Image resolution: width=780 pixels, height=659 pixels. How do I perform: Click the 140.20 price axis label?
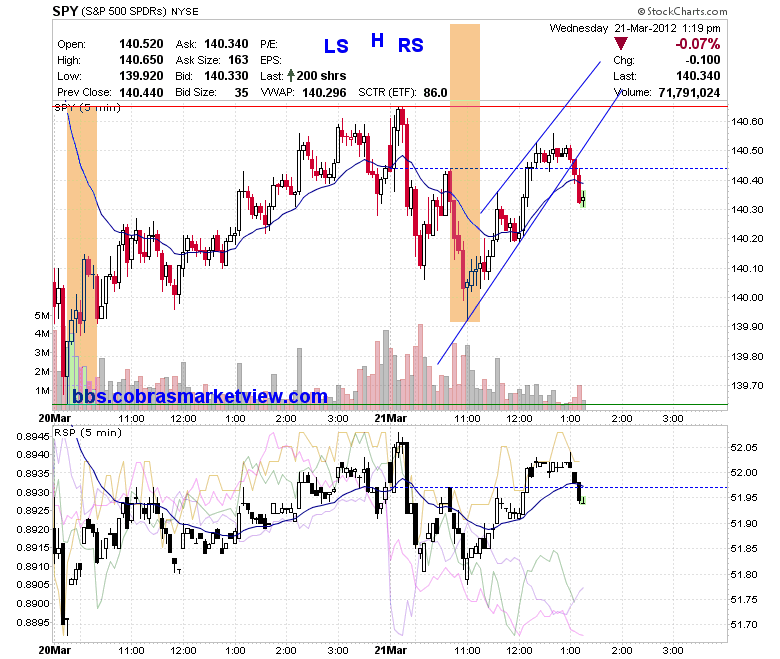click(747, 238)
